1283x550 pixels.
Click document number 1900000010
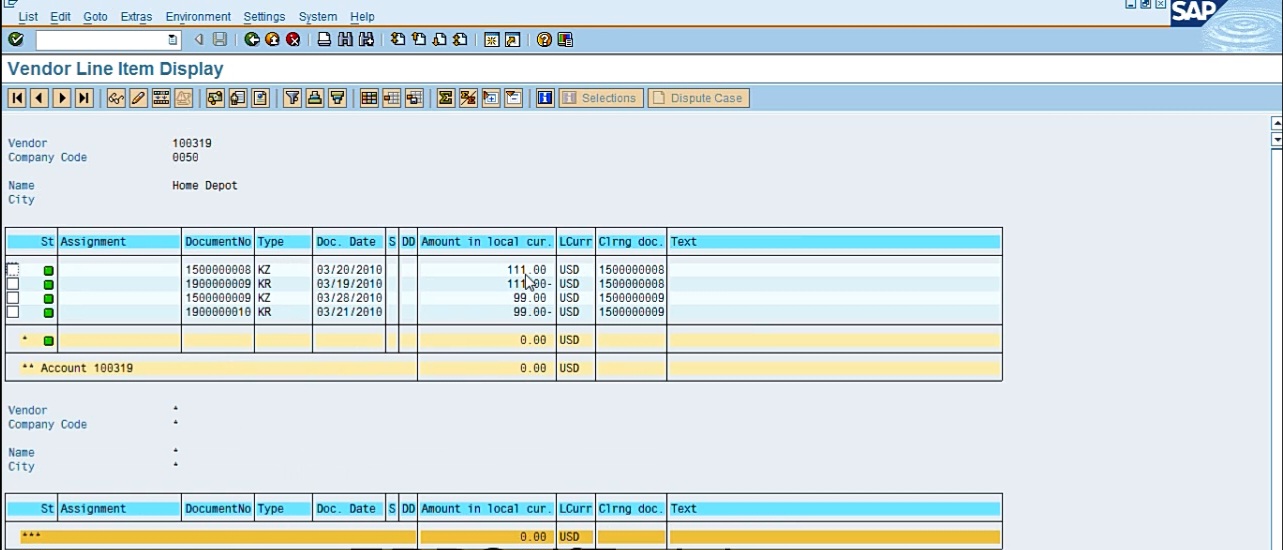pos(218,312)
